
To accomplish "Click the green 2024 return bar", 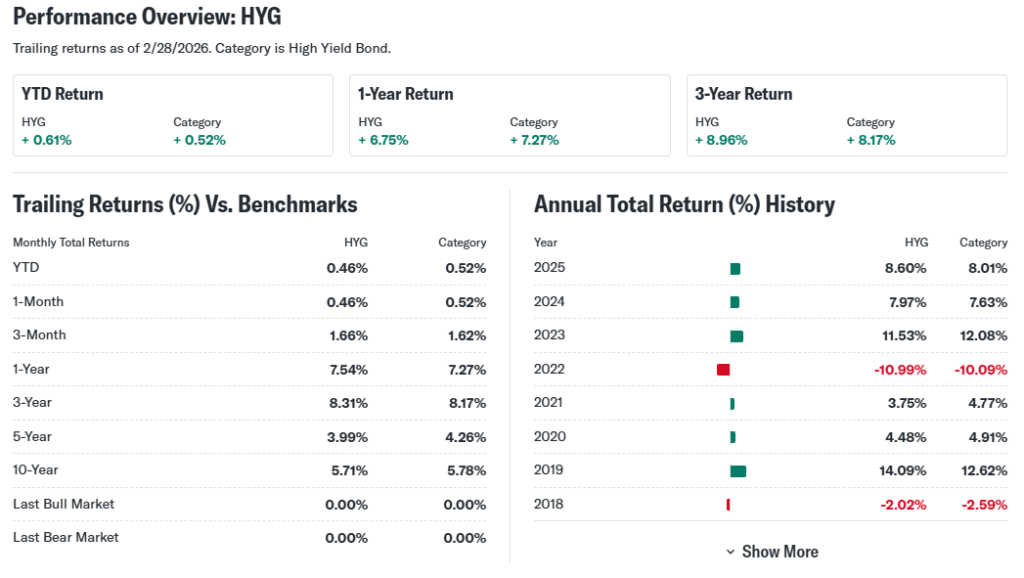I will (x=735, y=302).
